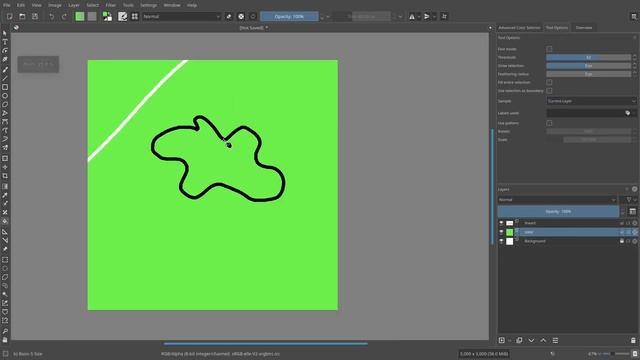Adjust the Layers panel Opacity slider

pyautogui.click(x=558, y=211)
